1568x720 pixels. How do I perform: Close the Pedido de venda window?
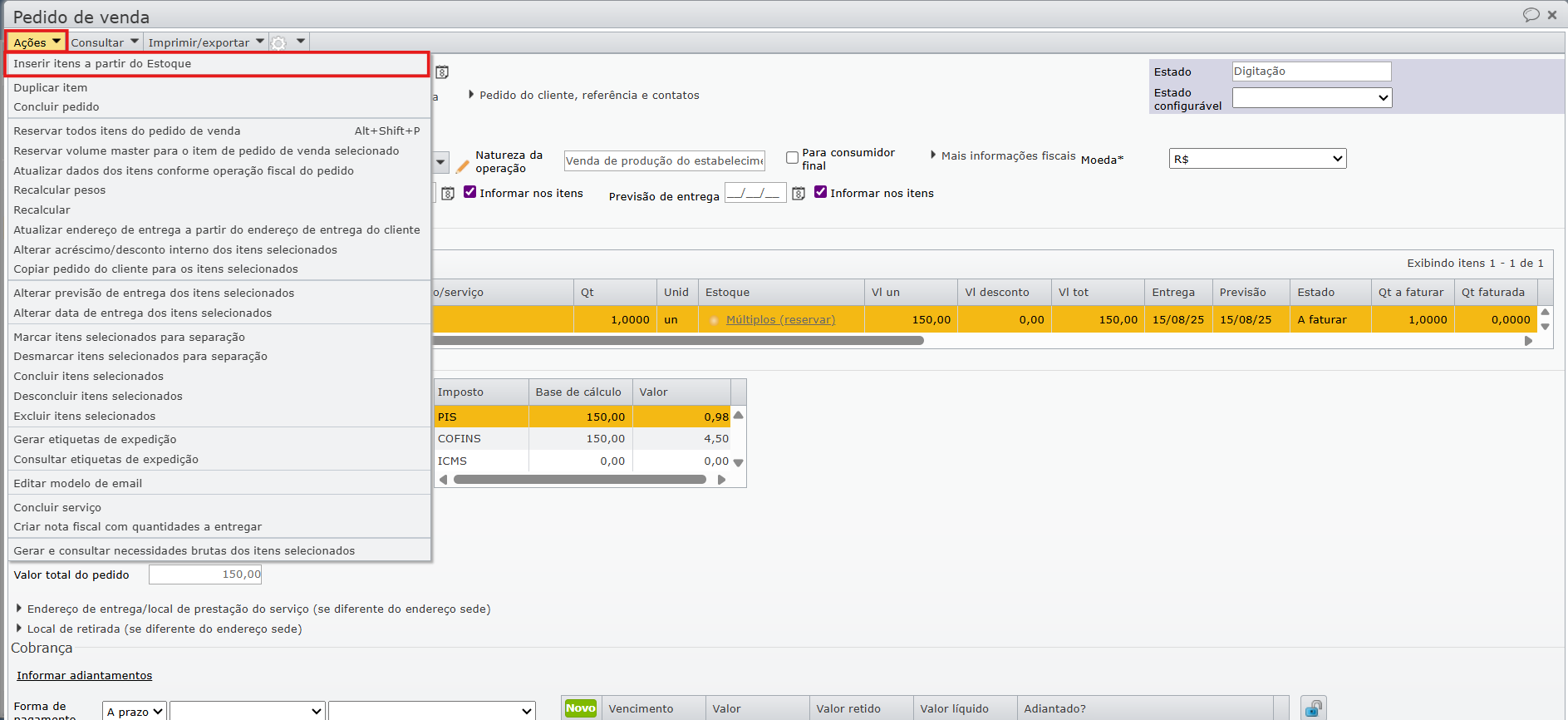point(1551,15)
